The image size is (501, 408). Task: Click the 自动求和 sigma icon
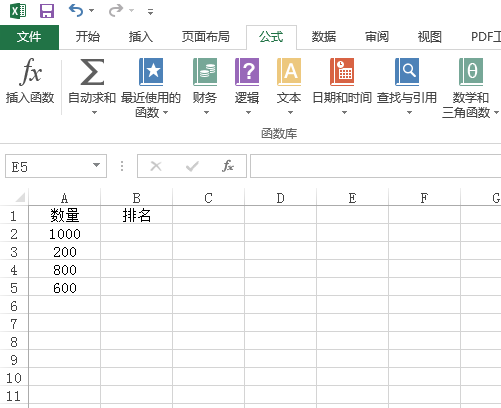(92, 72)
